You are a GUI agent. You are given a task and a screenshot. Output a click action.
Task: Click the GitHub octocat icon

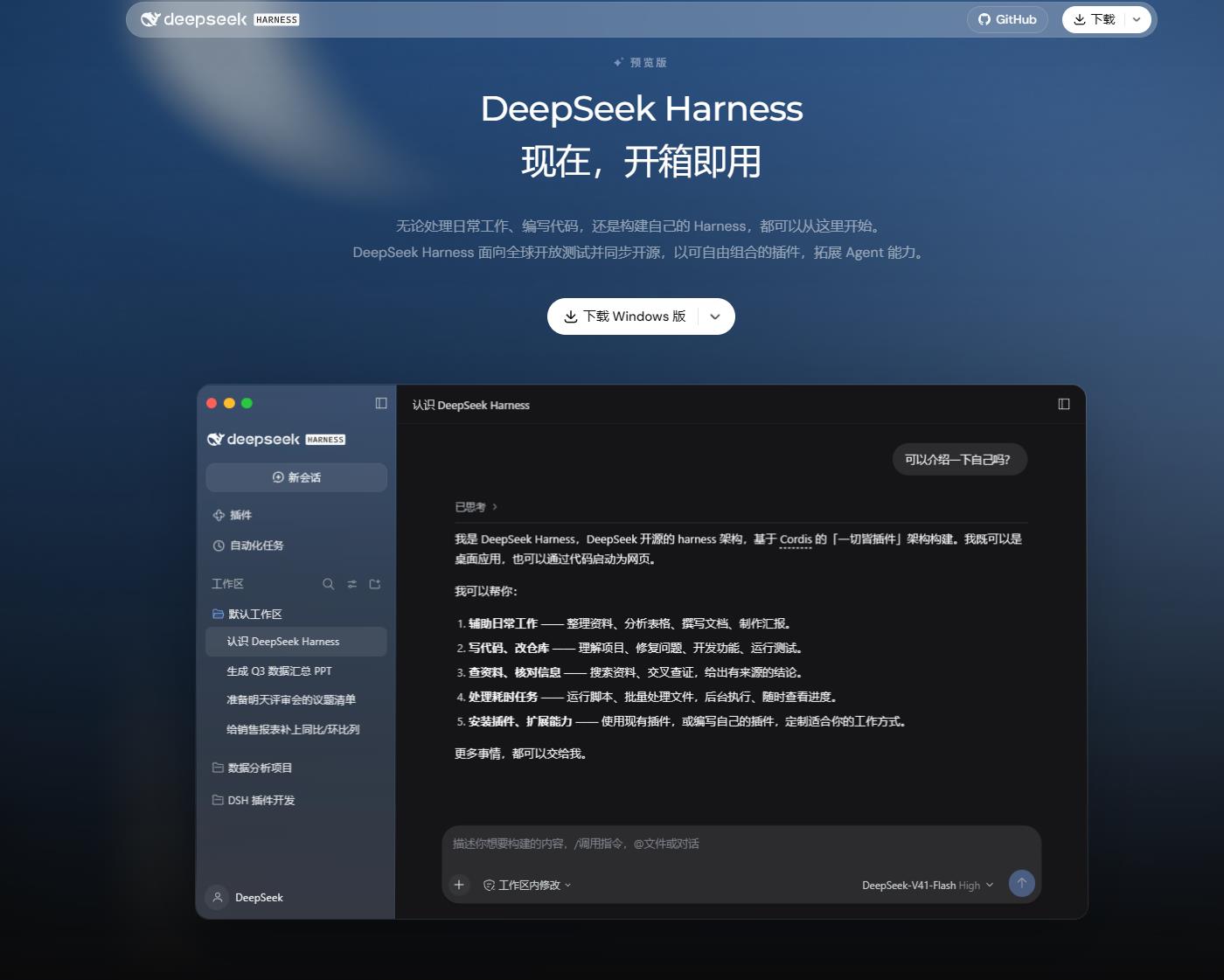pyautogui.click(x=984, y=19)
